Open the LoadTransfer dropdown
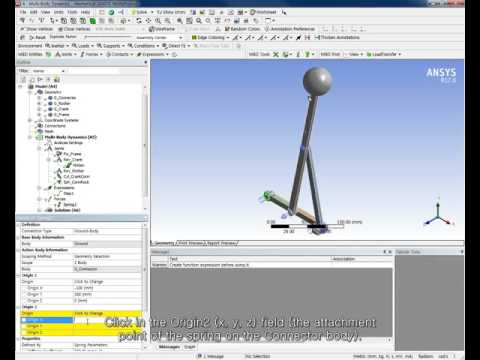480x360 pixels. point(384,54)
